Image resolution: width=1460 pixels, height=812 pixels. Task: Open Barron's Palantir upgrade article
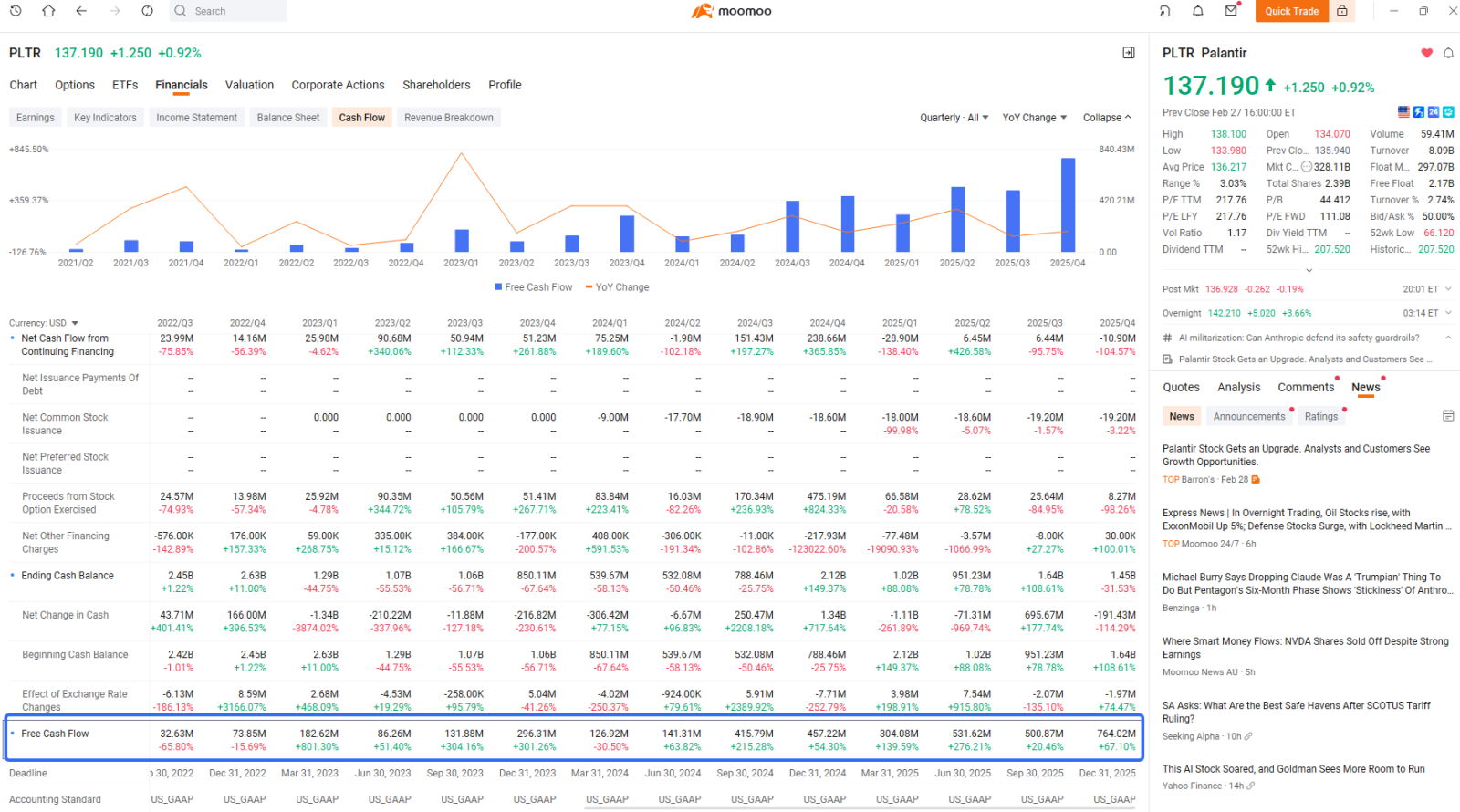(1296, 455)
